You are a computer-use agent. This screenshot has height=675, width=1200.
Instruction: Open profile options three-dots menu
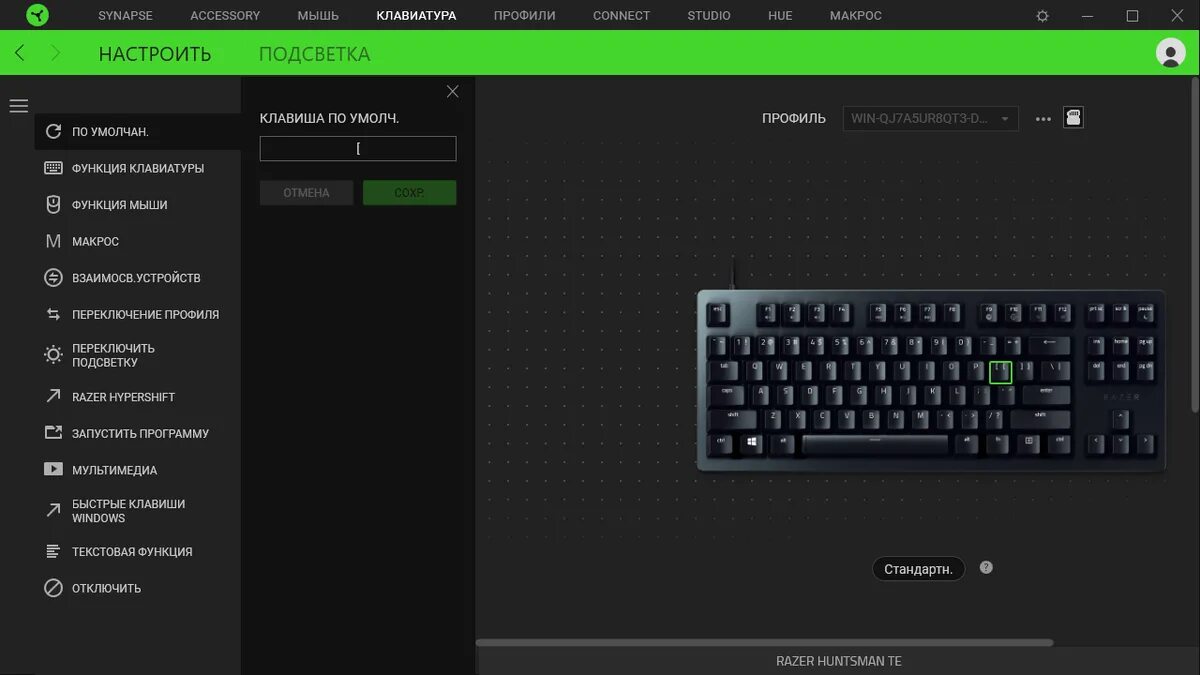pyautogui.click(x=1043, y=119)
